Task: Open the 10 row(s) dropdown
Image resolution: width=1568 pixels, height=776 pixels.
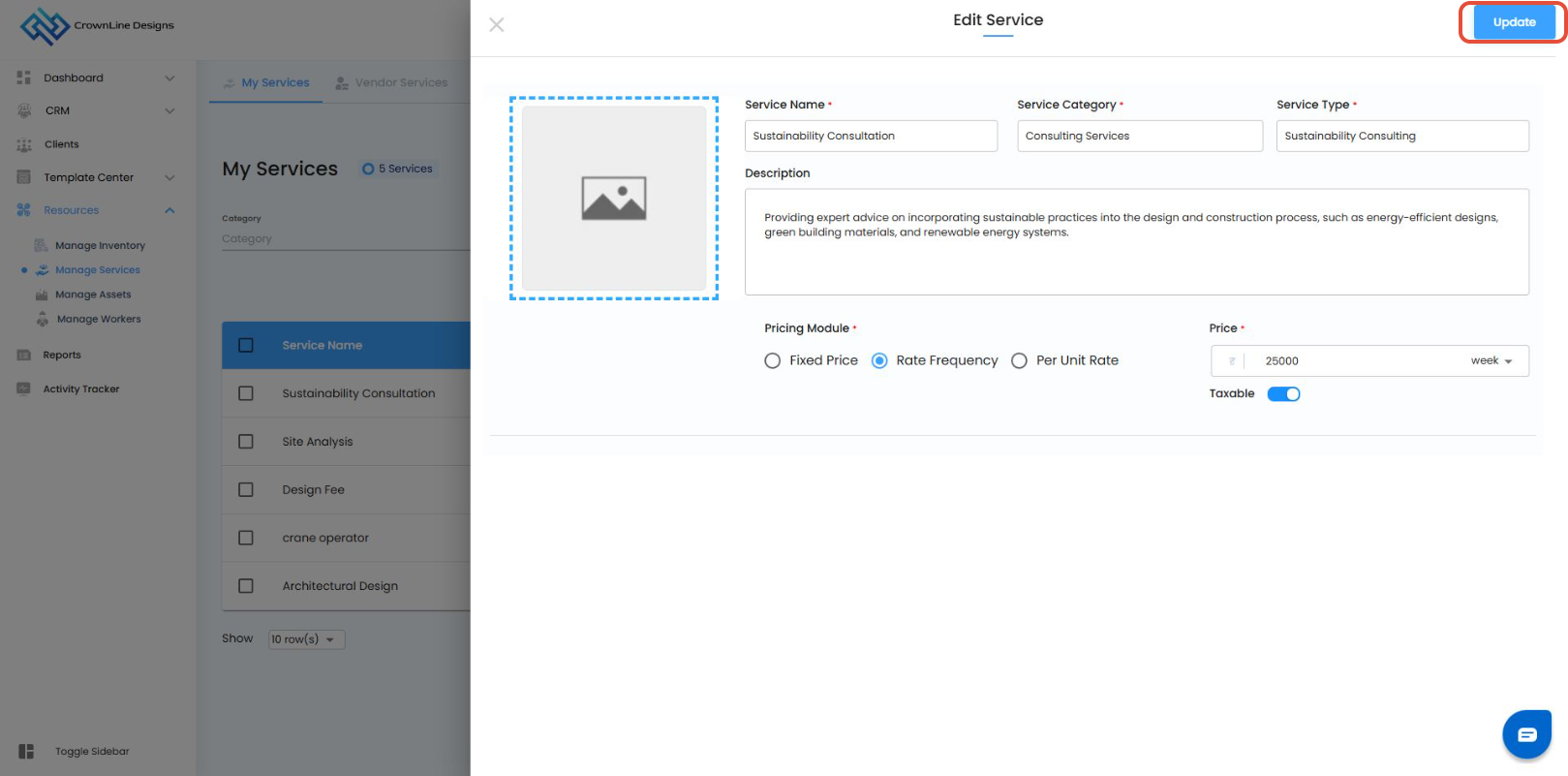Action: click(306, 639)
